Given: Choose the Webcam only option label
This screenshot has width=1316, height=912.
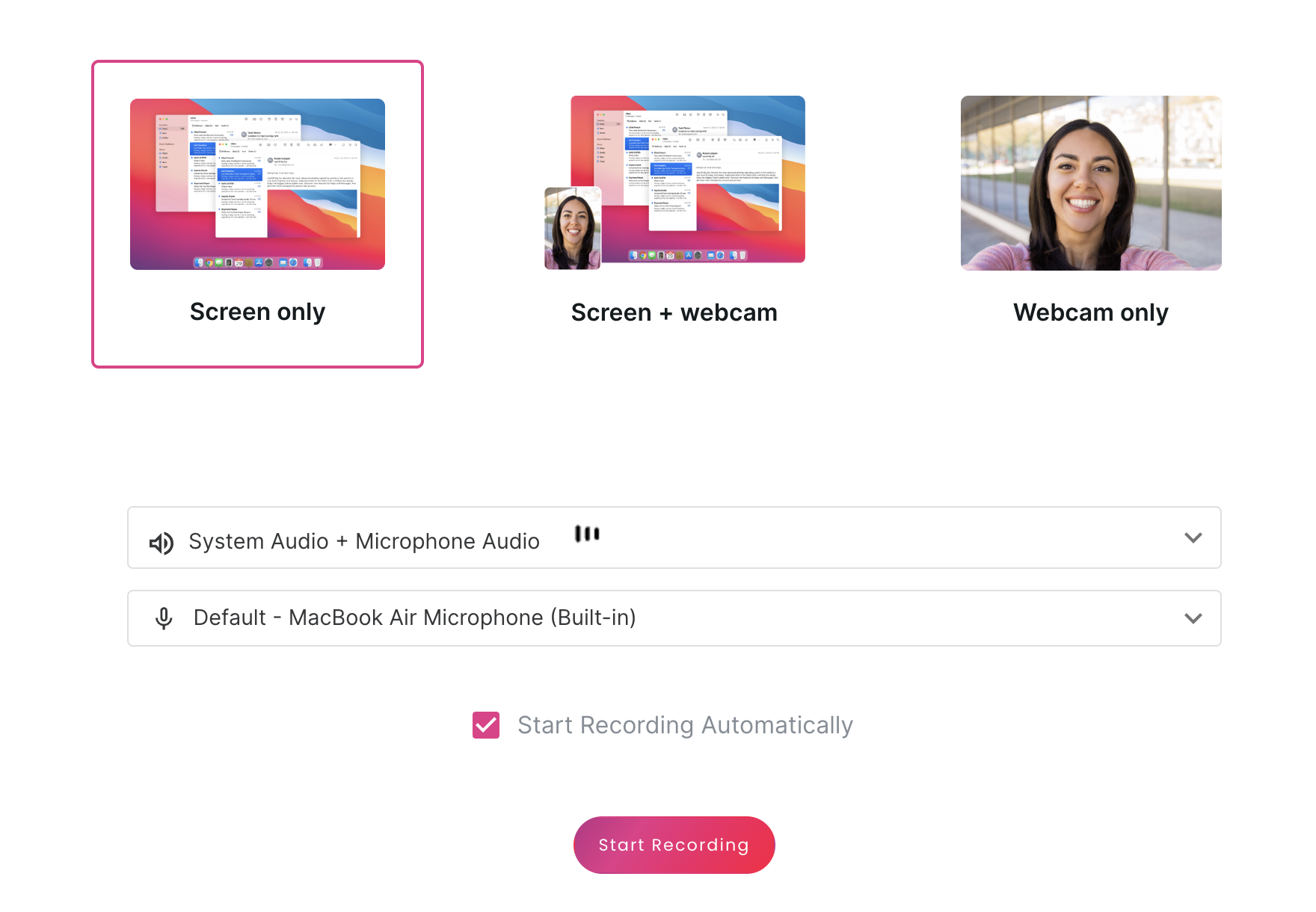Looking at the screenshot, I should (x=1090, y=312).
